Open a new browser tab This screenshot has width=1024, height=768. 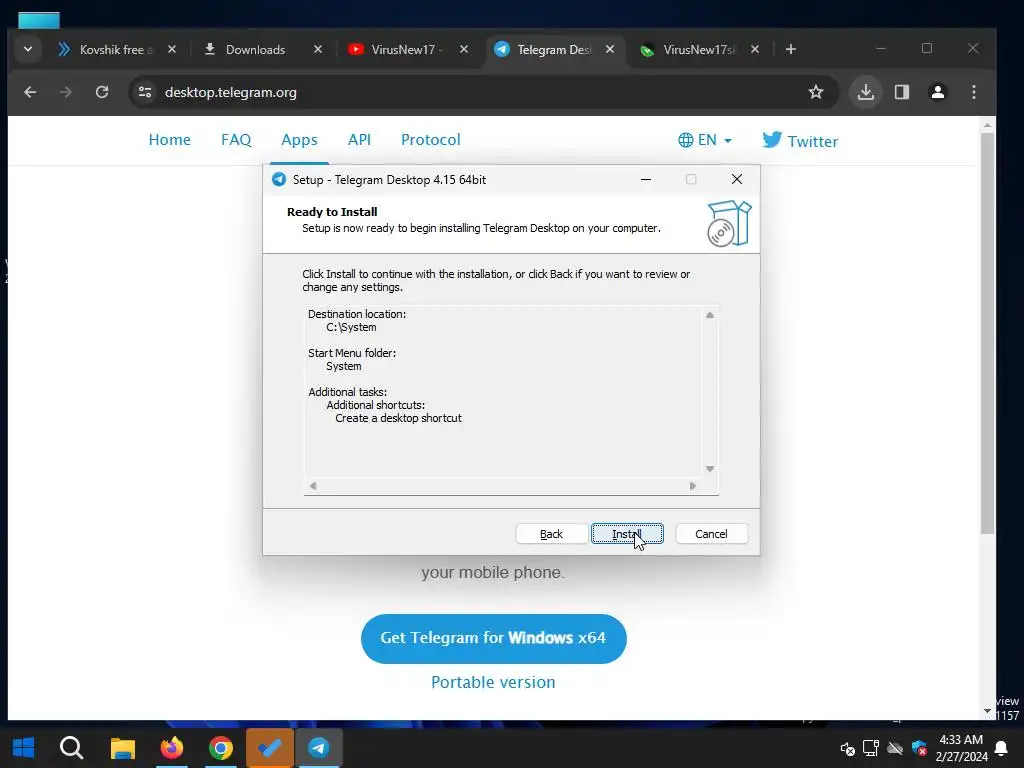point(791,49)
